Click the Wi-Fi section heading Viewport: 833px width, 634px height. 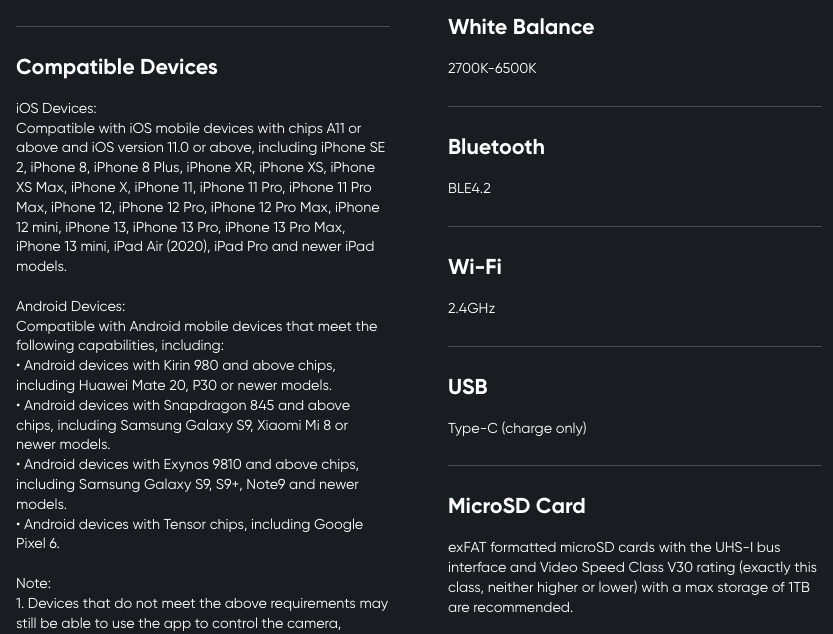tap(474, 267)
